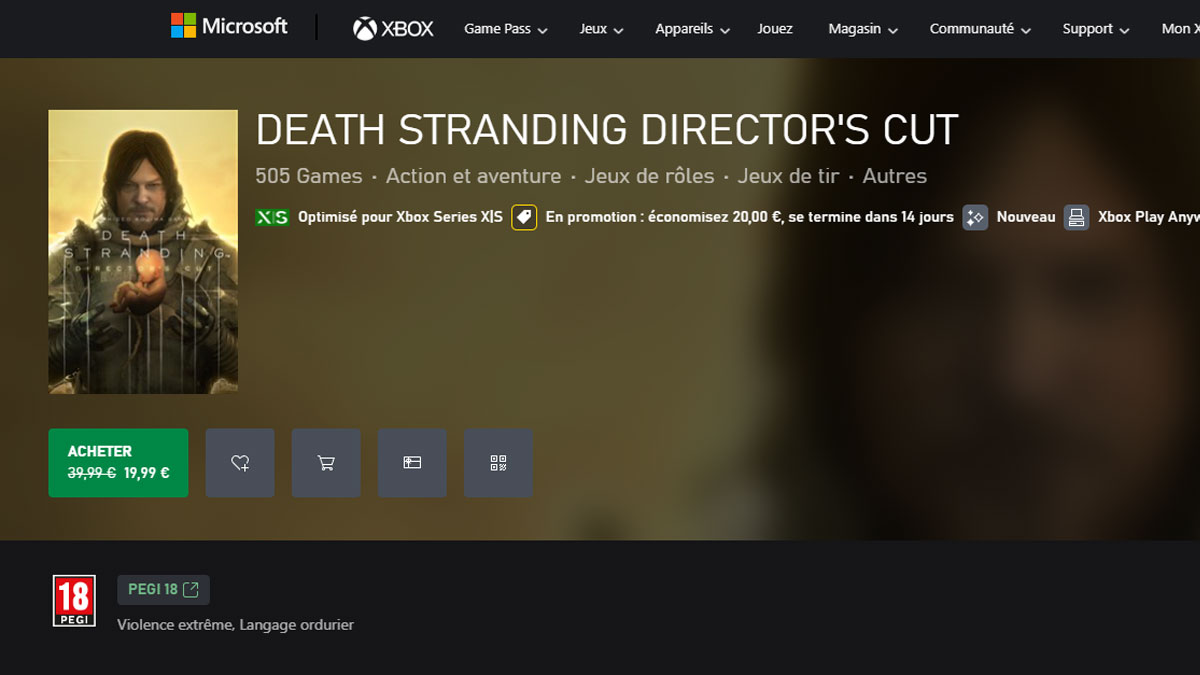Click the yellow promotion tag icon

(x=524, y=216)
